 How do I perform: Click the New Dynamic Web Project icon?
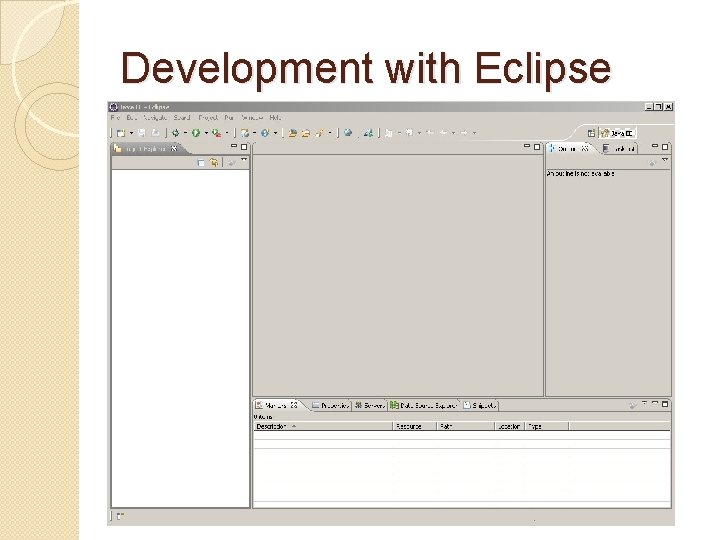click(245, 133)
